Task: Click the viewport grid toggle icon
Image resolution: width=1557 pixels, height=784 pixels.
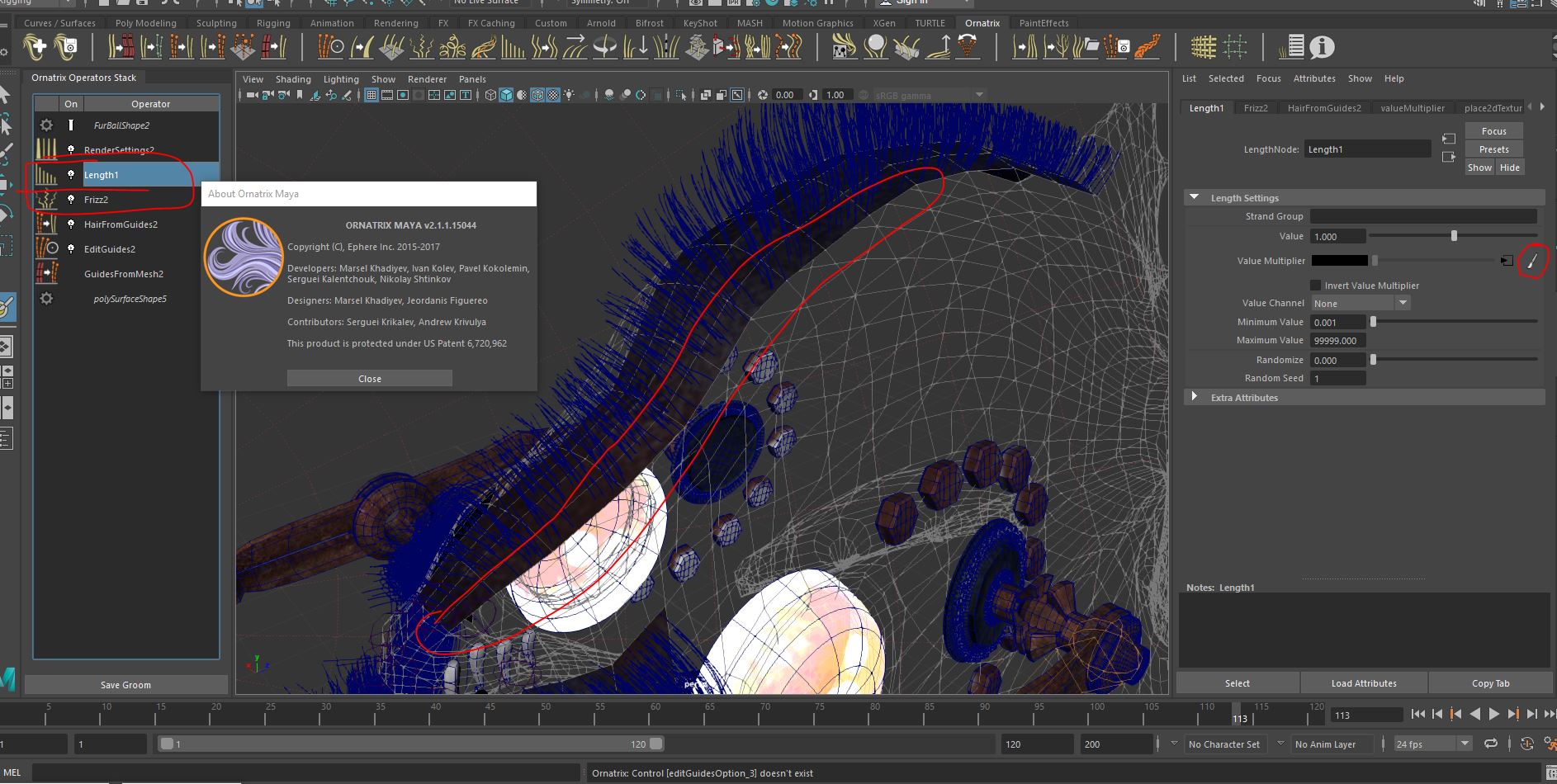Action: 372,95
